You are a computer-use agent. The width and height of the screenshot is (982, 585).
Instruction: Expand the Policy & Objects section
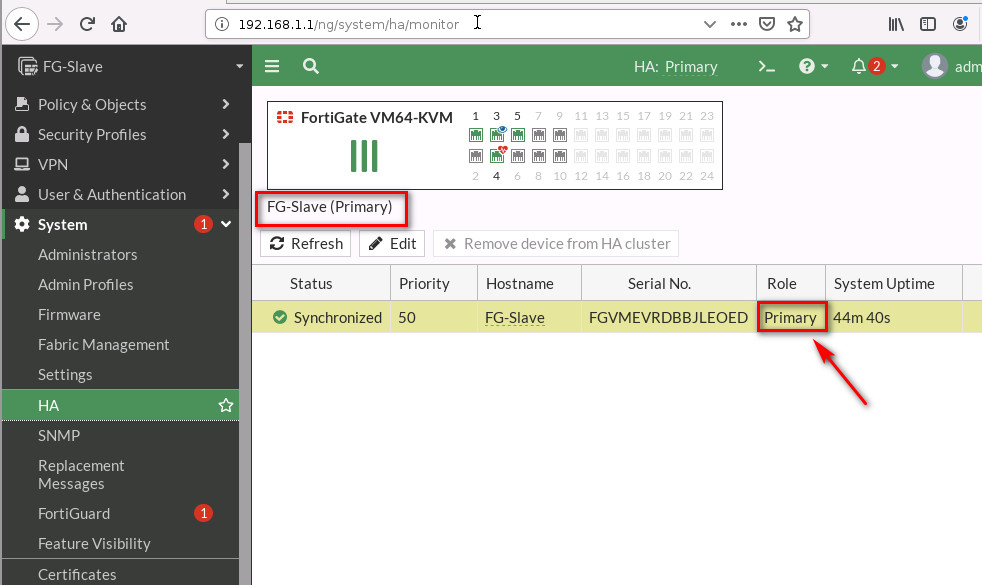[92, 104]
